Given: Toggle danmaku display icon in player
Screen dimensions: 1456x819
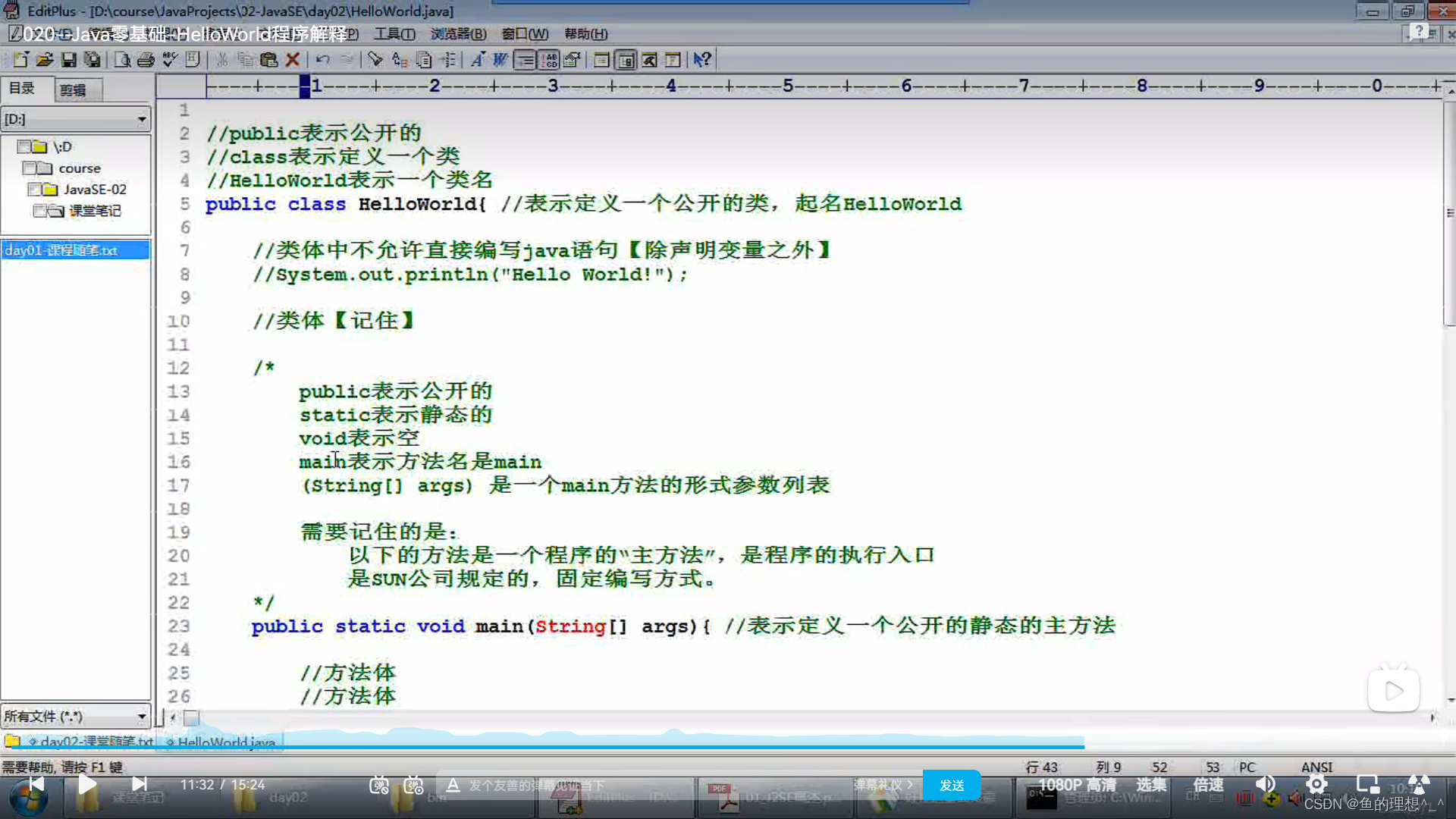Looking at the screenshot, I should [379, 786].
